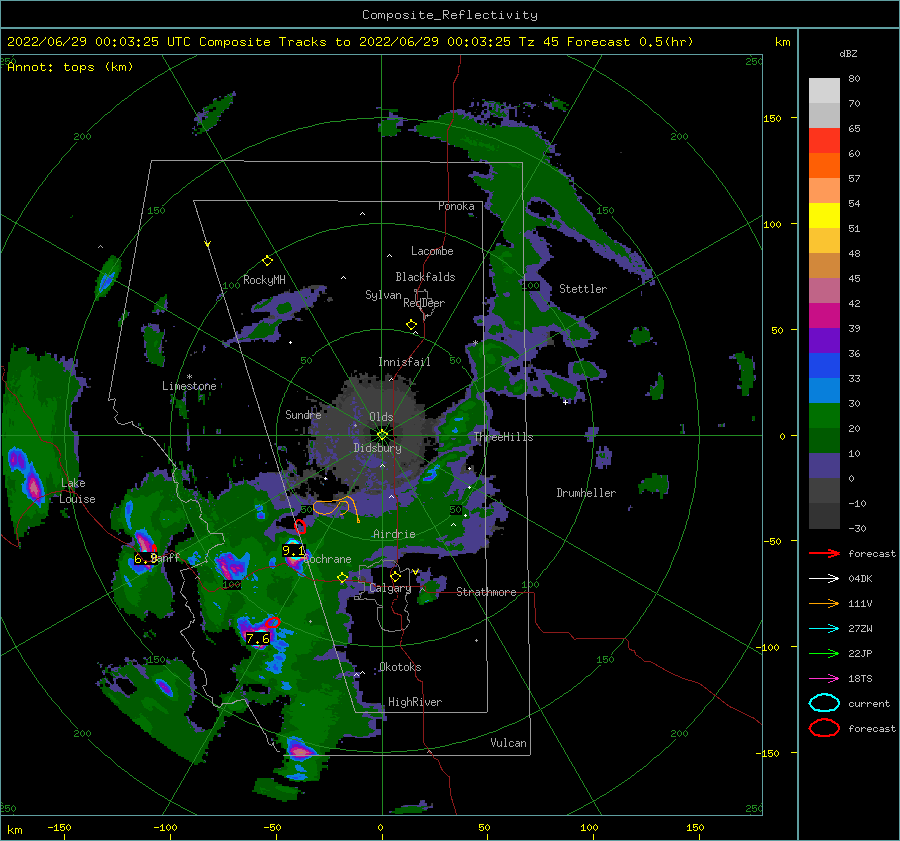Image resolution: width=900 pixels, height=841 pixels.
Task: Click the RedDeer city label
Action: (424, 303)
